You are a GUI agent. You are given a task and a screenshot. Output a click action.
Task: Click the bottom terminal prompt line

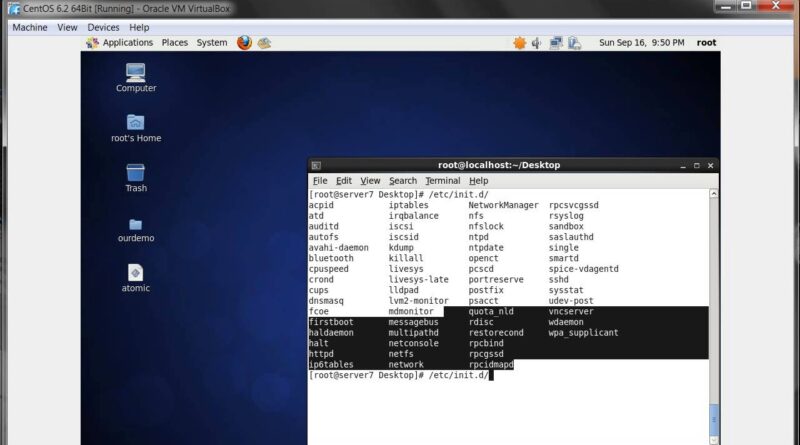[x=401, y=375]
